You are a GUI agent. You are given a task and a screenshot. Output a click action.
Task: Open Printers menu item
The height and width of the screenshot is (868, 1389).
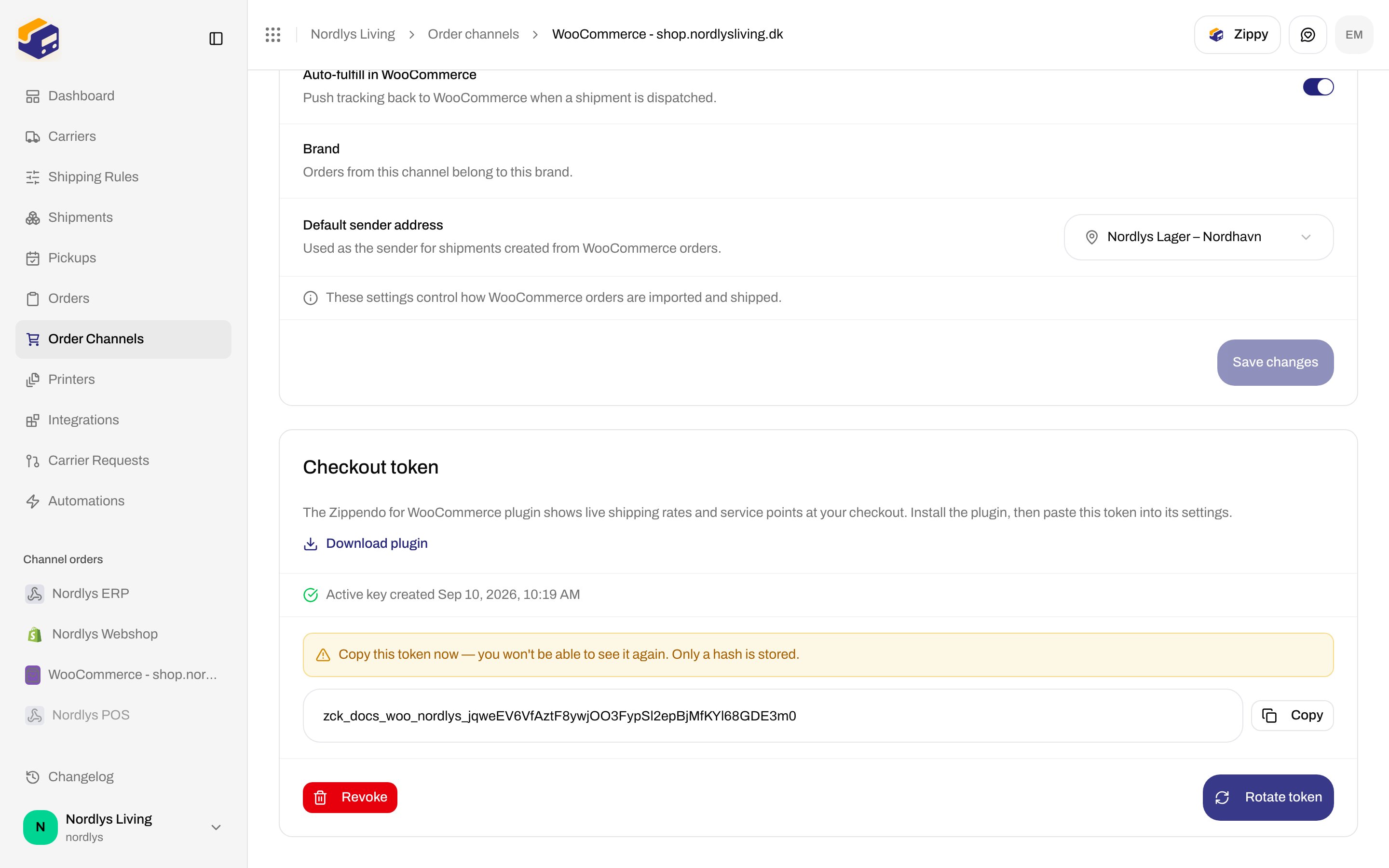tap(123, 379)
